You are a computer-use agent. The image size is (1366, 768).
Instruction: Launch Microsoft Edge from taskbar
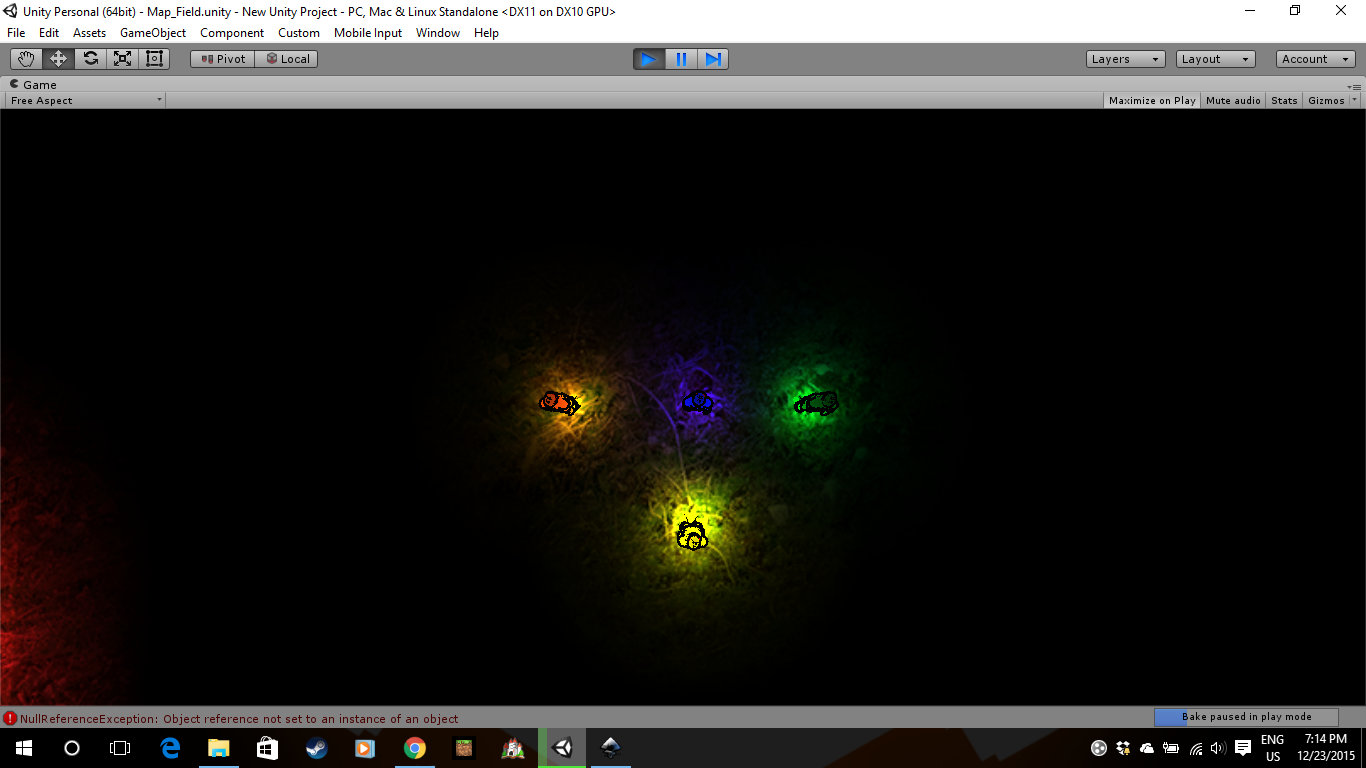pos(170,748)
